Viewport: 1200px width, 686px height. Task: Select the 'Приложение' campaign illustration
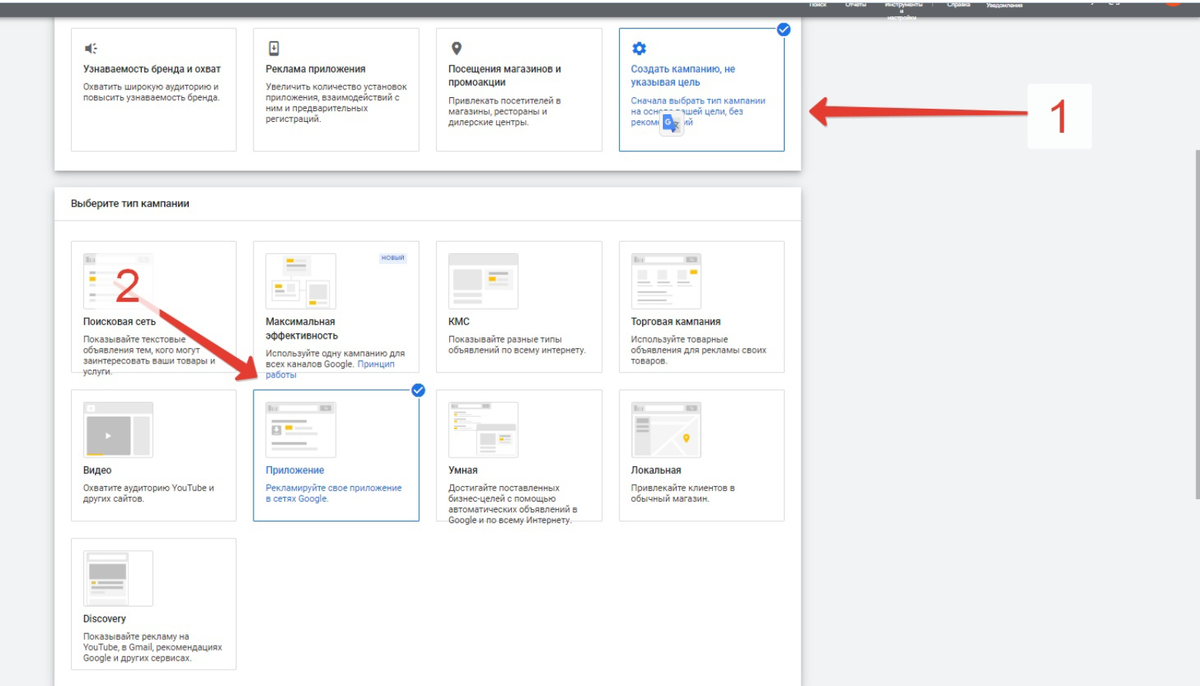tap(301, 430)
